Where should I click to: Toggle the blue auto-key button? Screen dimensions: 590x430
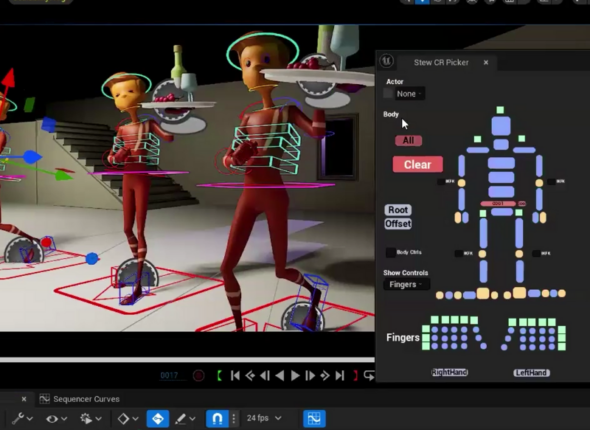(x=158, y=419)
